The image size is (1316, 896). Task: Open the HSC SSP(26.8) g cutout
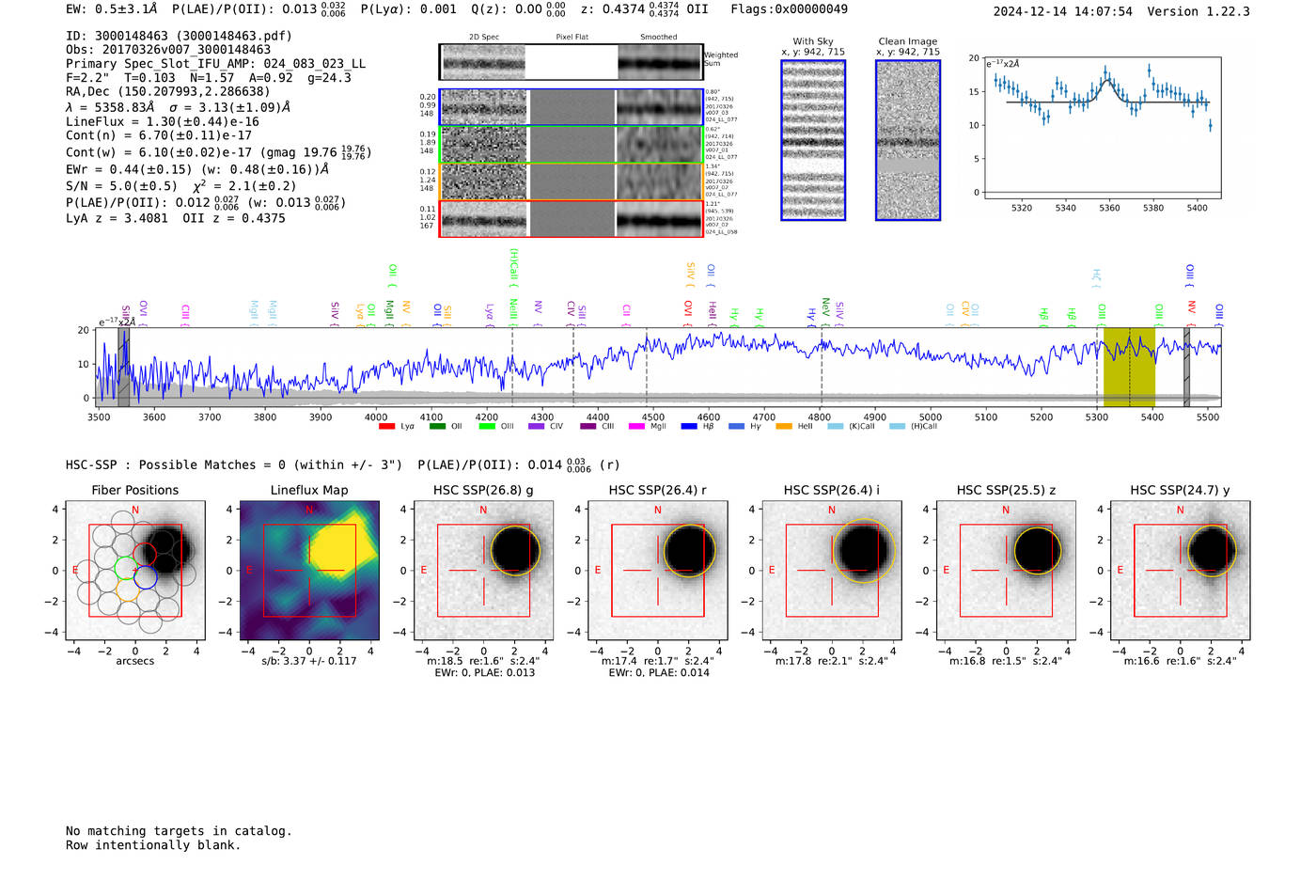pos(483,571)
